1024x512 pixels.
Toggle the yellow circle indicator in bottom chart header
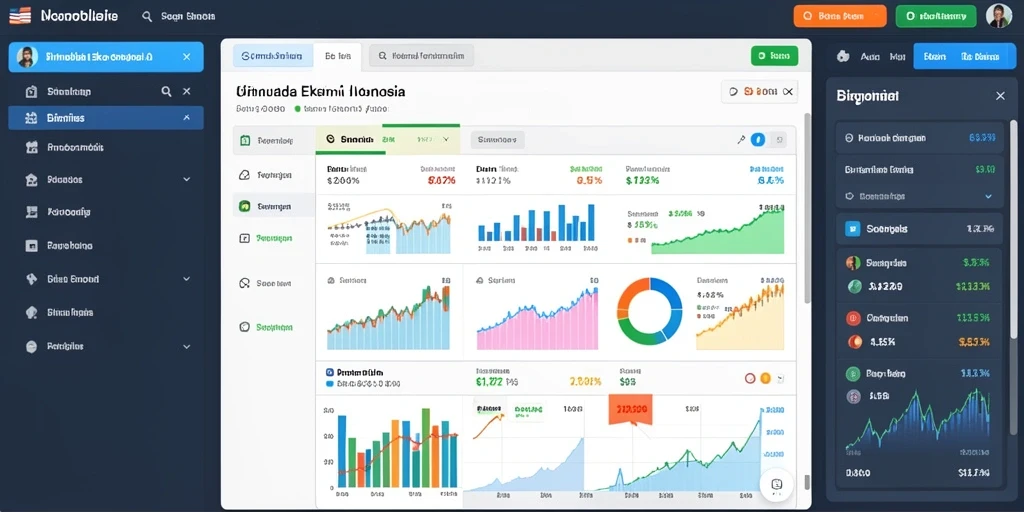tap(765, 377)
